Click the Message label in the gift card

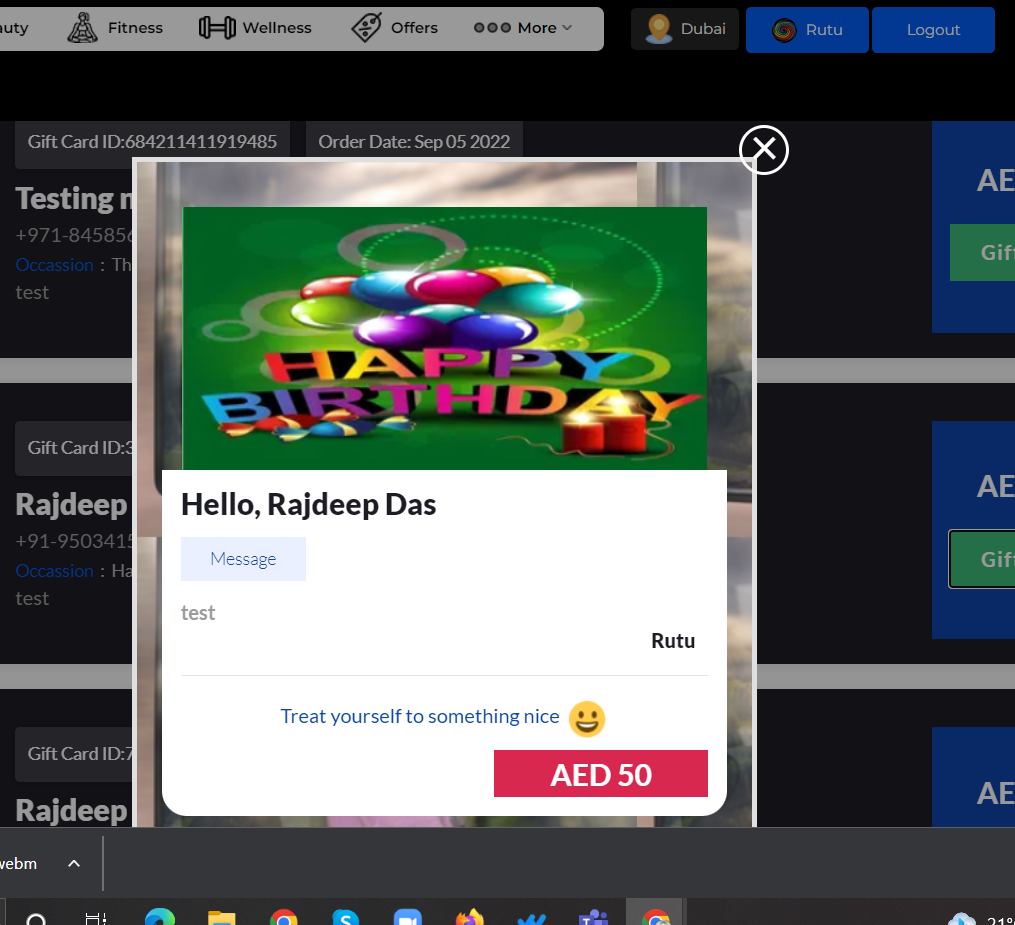click(243, 559)
